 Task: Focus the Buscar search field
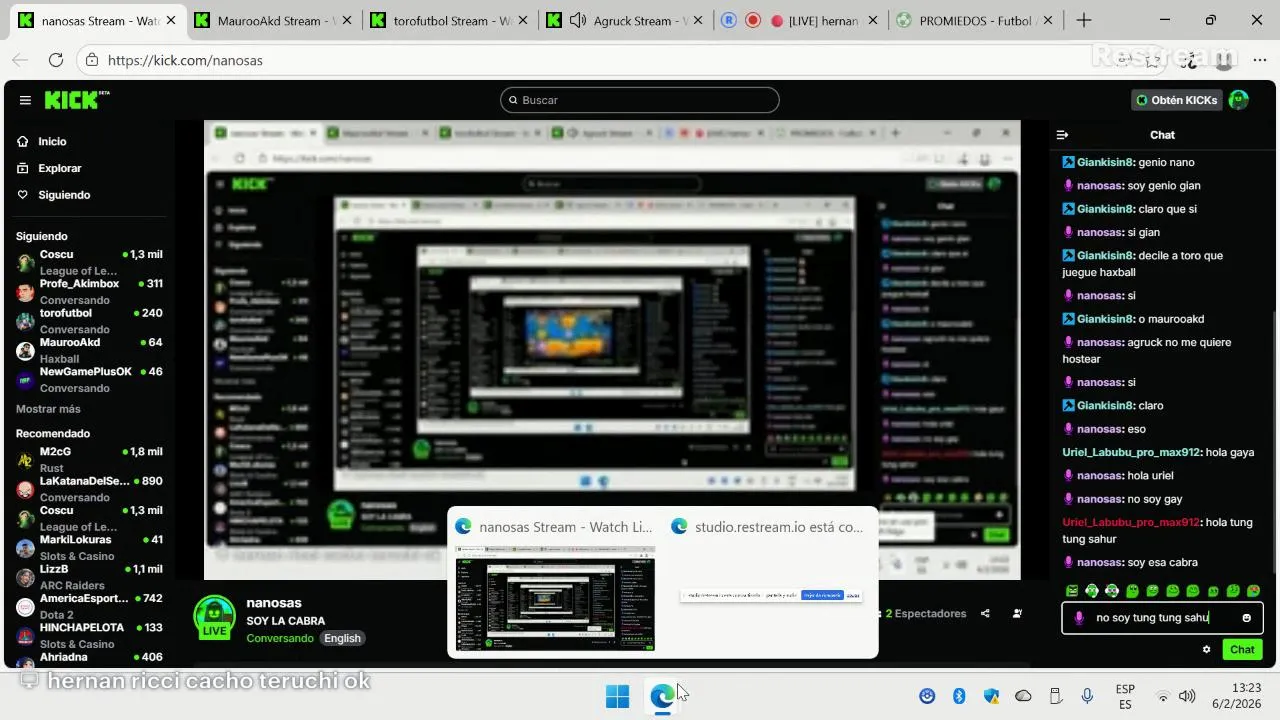pos(640,100)
